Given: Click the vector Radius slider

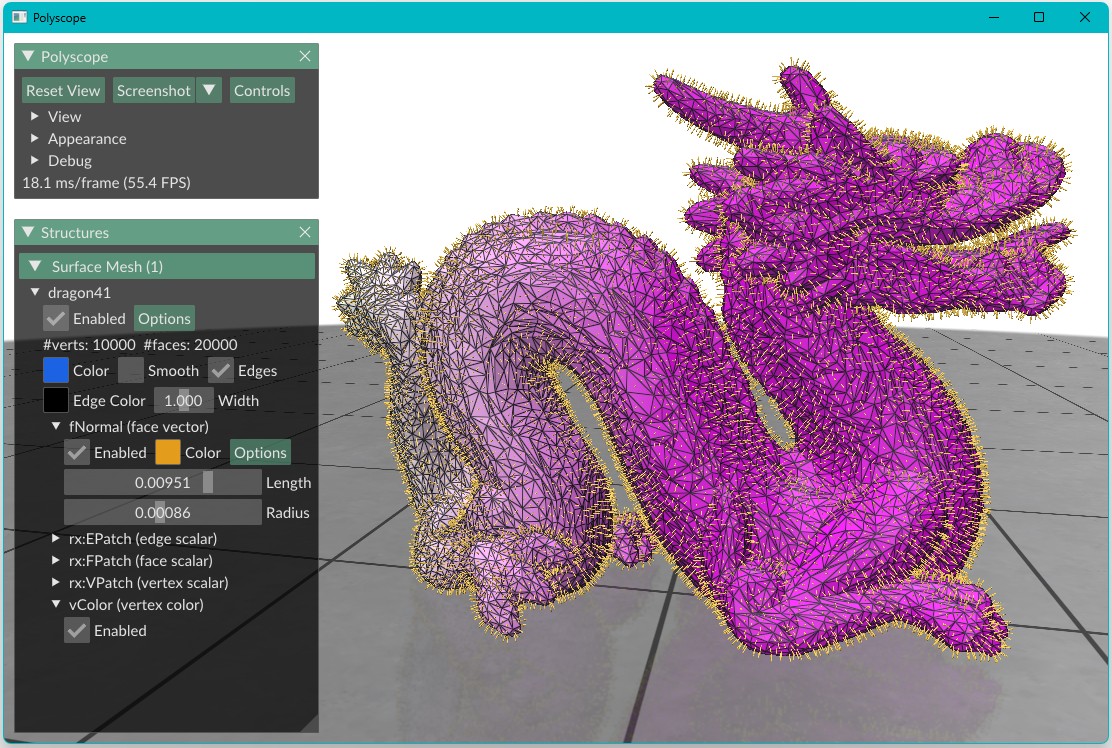Looking at the screenshot, I should (x=162, y=512).
